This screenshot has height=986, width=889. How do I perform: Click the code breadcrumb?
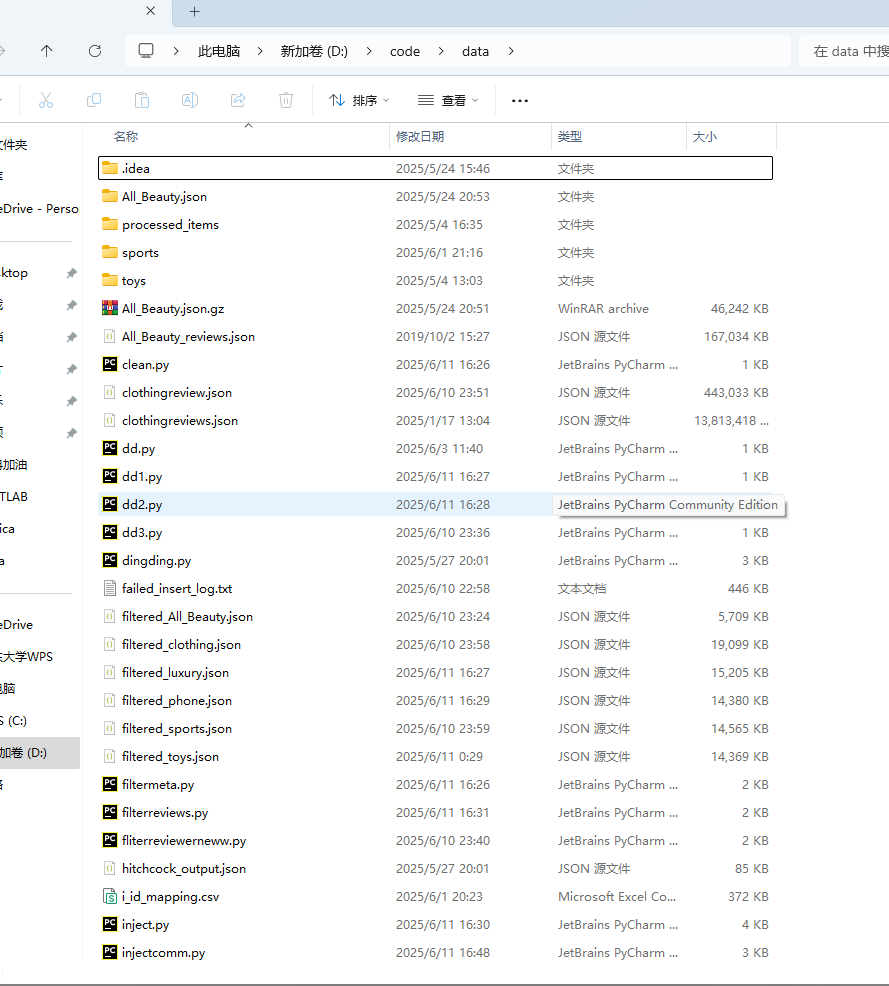click(405, 52)
